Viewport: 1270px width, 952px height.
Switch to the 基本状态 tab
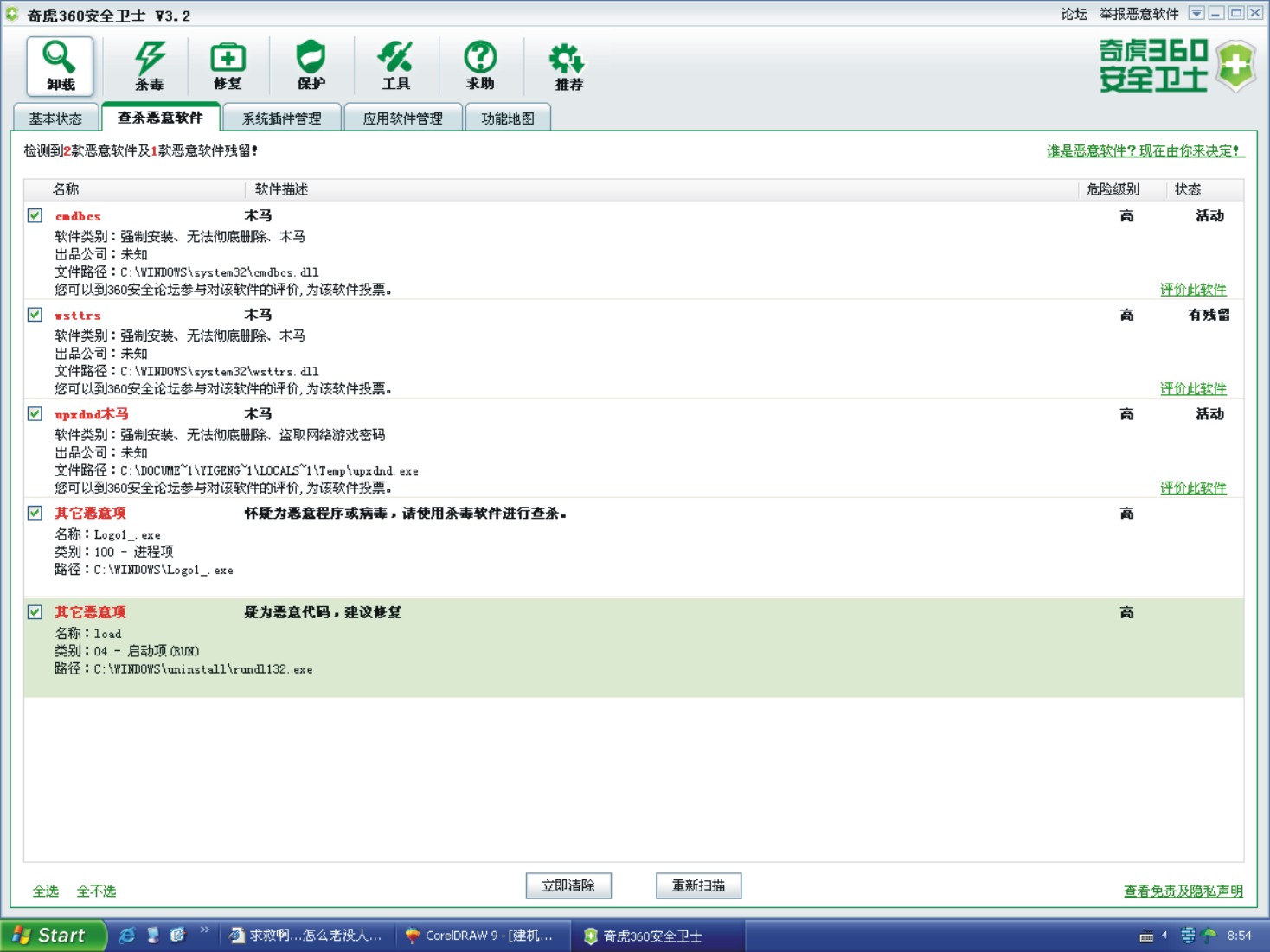coord(56,118)
